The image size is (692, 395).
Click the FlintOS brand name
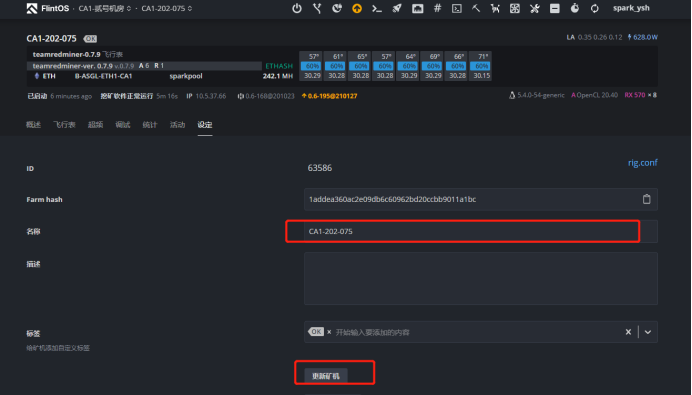pyautogui.click(x=55, y=8)
